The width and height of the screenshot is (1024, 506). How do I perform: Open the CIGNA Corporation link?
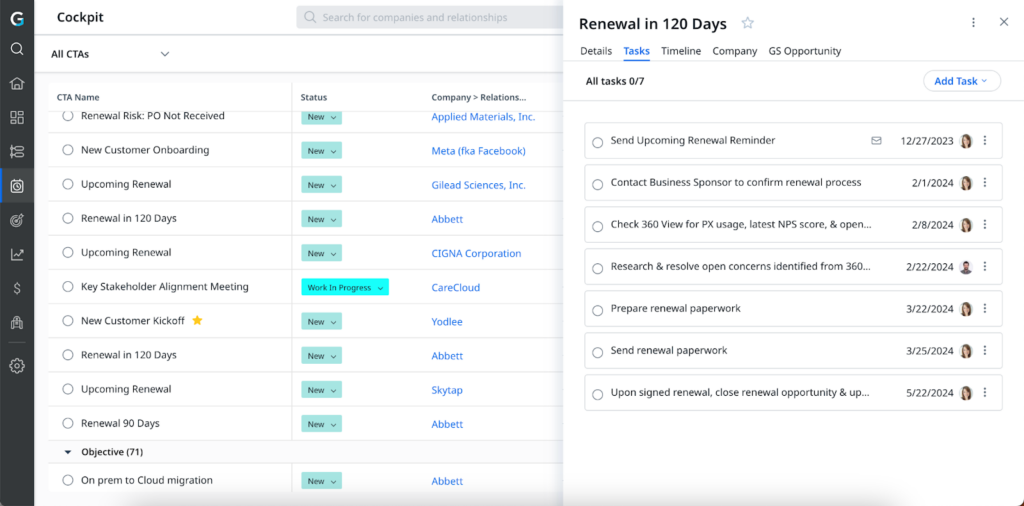(x=476, y=253)
